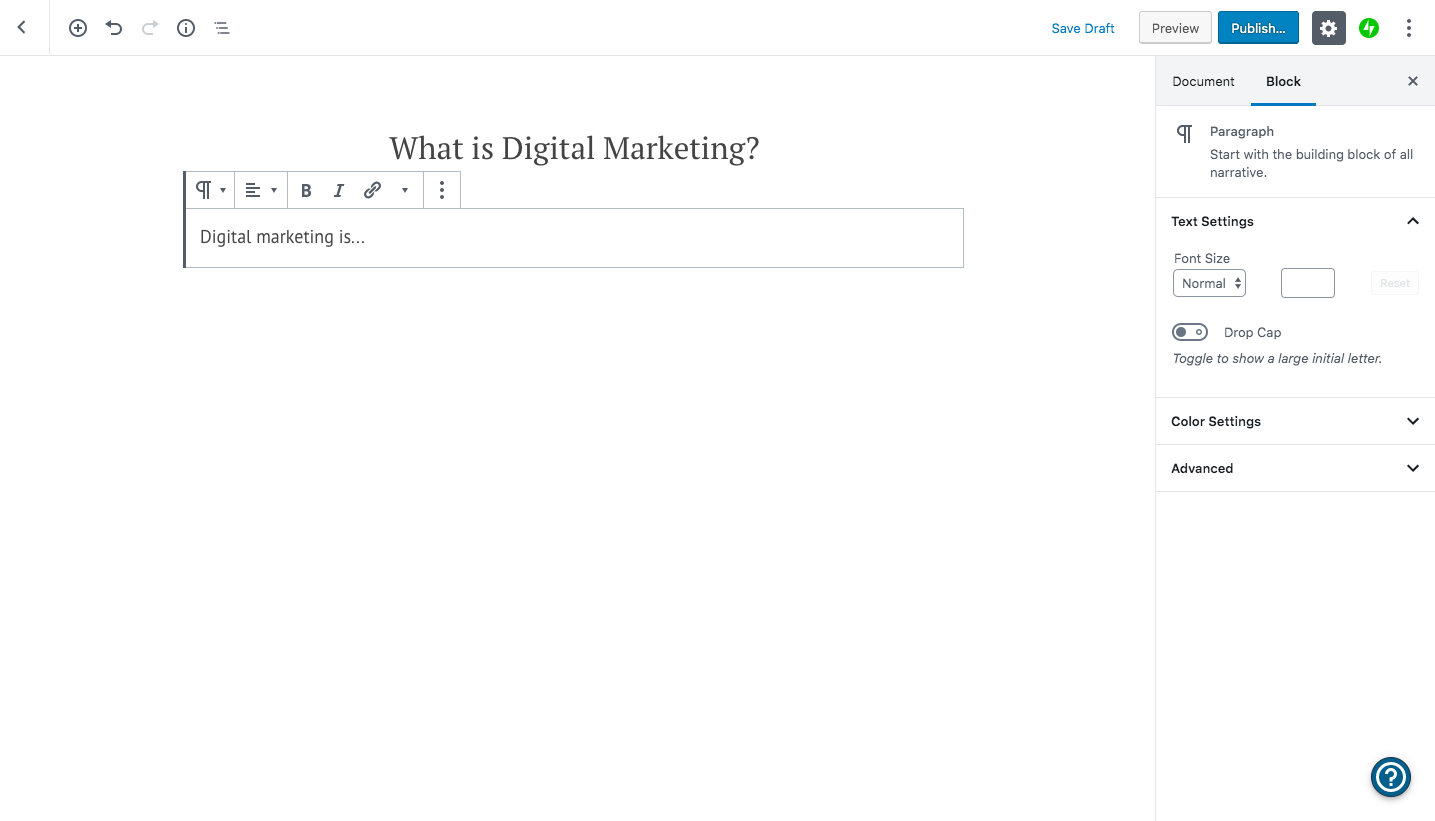Image resolution: width=1435 pixels, height=821 pixels.
Task: Open the Font Size dropdown
Action: (x=1209, y=283)
